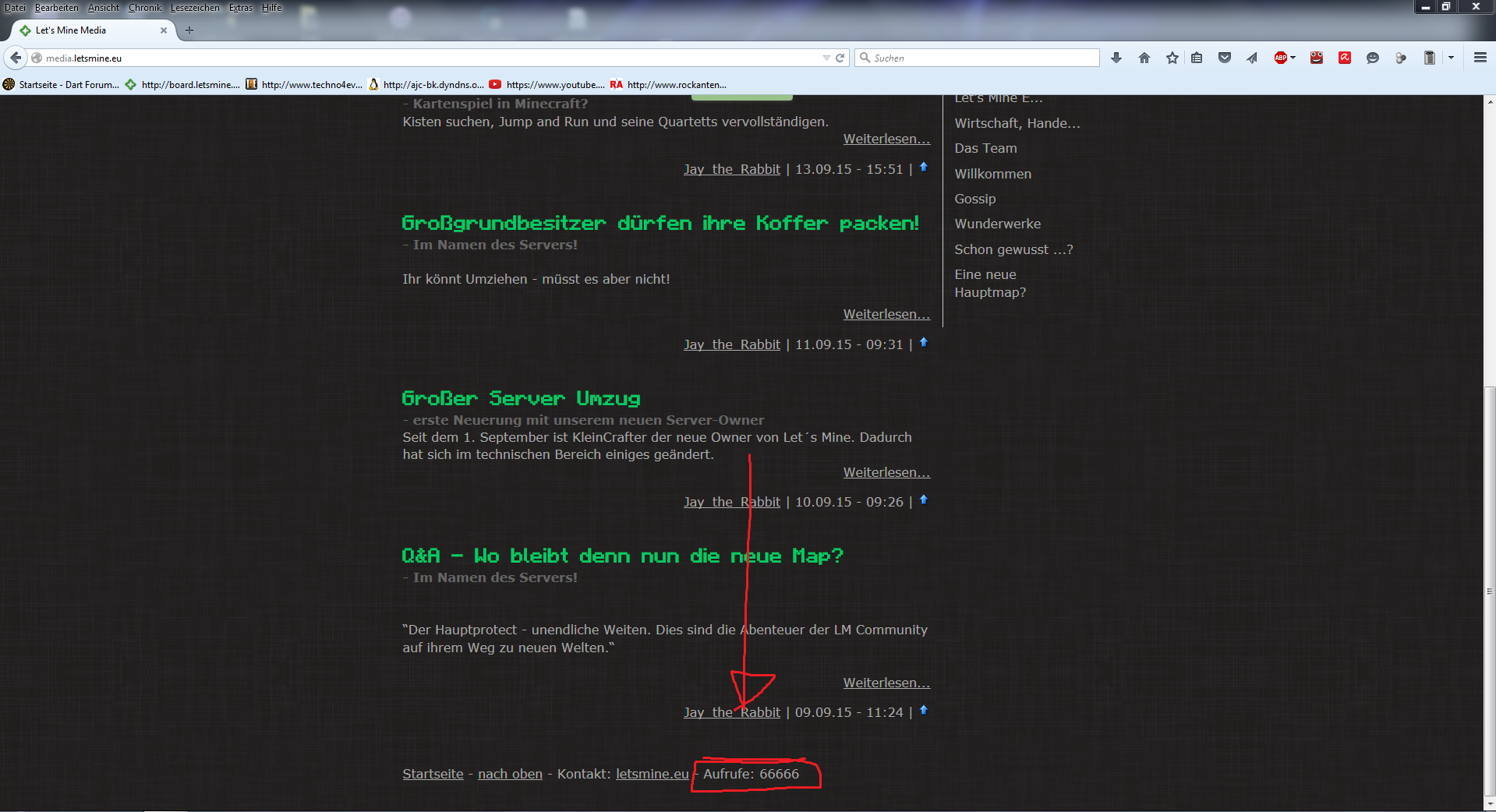Click the Adblock Plus ABP icon
1496x812 pixels.
tap(1280, 58)
